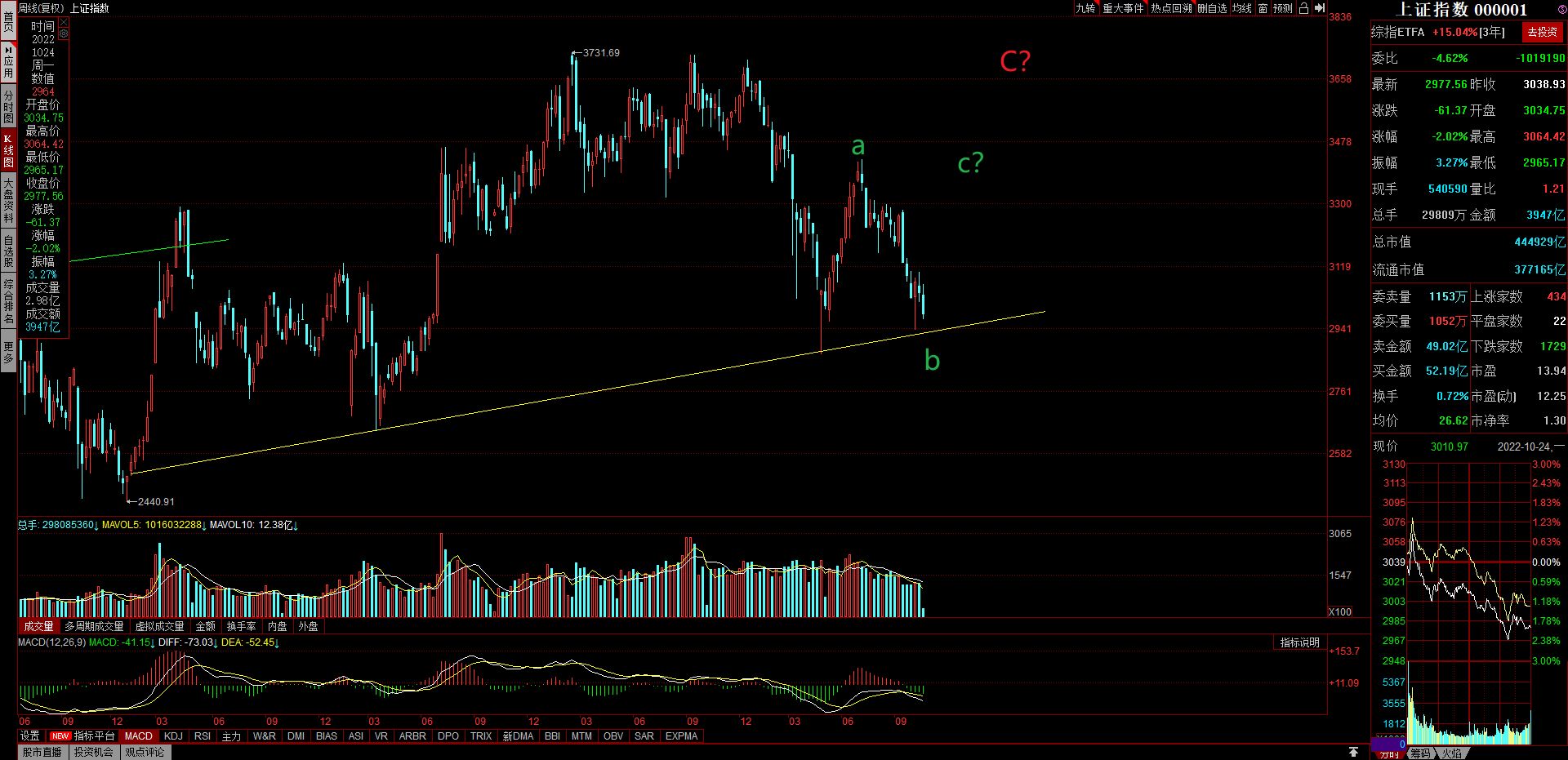Open 设置 indicator settings
Image resolution: width=1568 pixels, height=760 pixels.
[30, 736]
